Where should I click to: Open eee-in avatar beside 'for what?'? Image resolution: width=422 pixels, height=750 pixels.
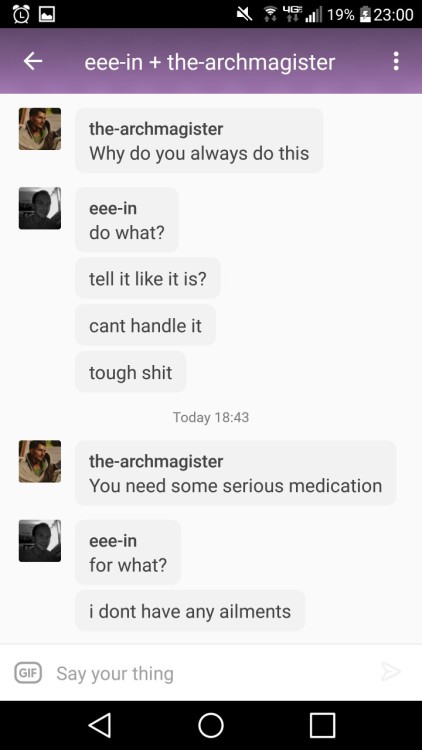coord(40,540)
